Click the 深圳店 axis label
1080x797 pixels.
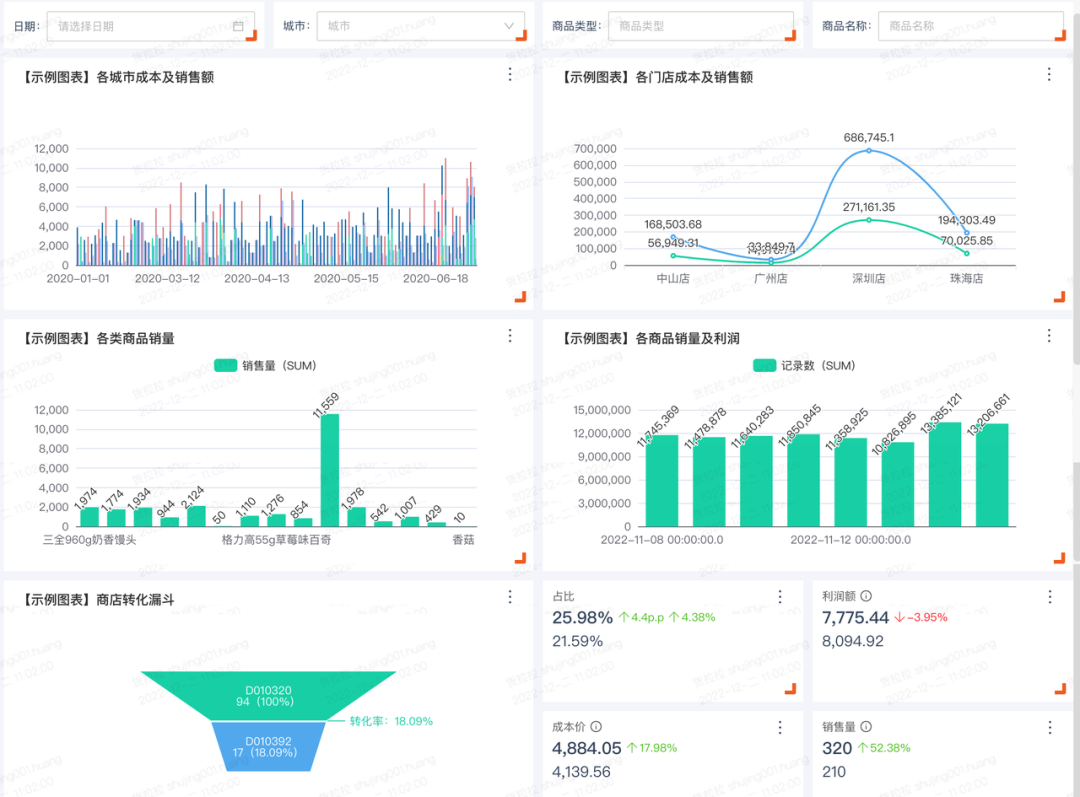point(869,278)
